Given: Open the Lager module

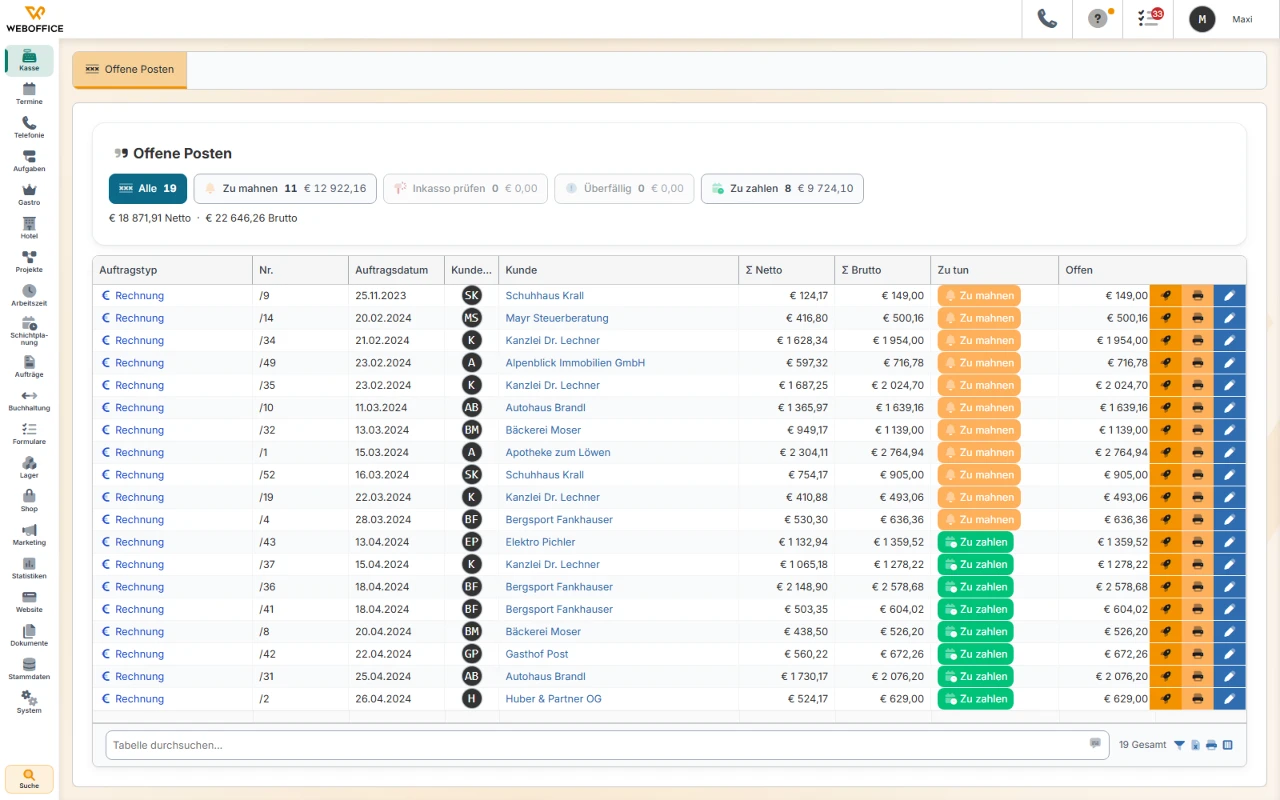Looking at the screenshot, I should 29,468.
